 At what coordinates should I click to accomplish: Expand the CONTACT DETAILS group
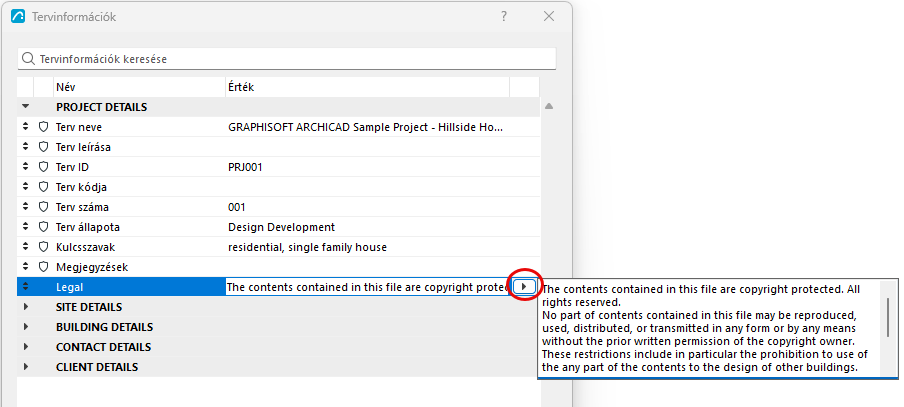point(25,347)
